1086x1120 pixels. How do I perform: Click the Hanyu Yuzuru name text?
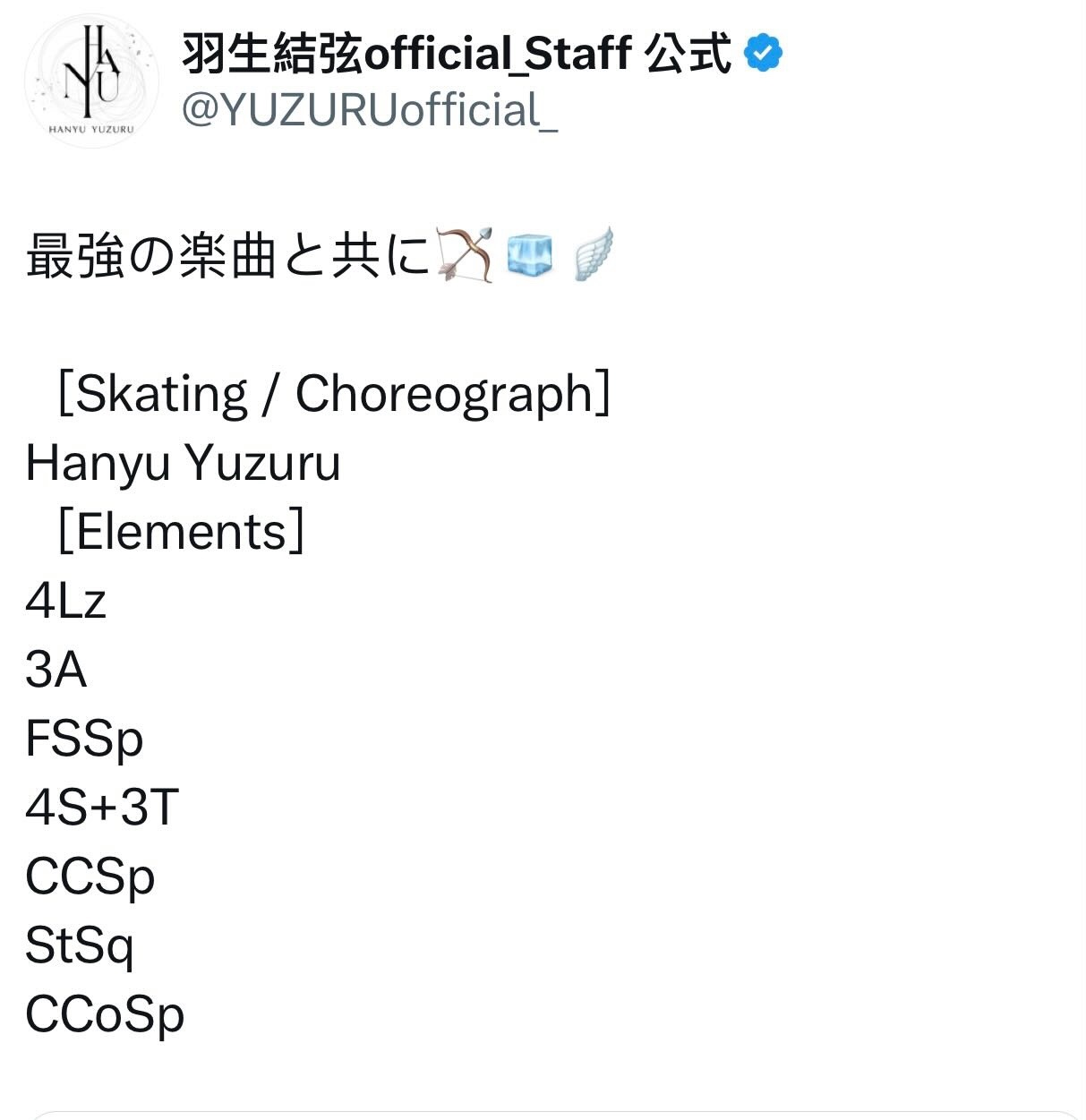coord(183,463)
